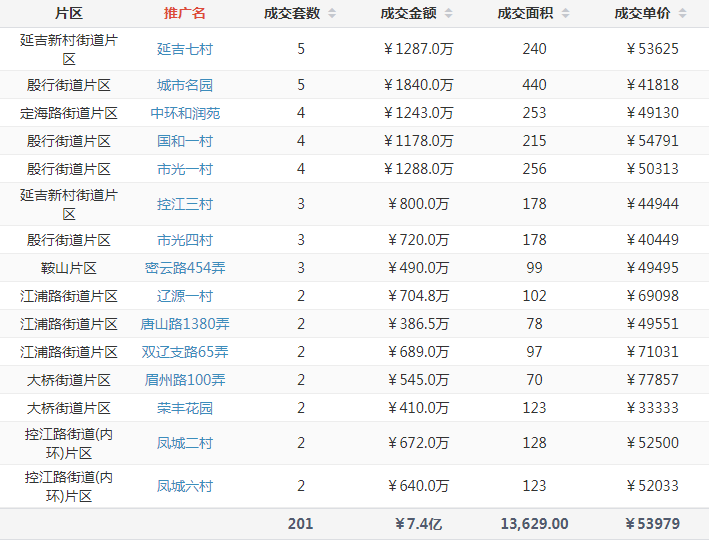This screenshot has height=541, width=709.
Task: Select unit price ￥50313
Action: coord(652,169)
